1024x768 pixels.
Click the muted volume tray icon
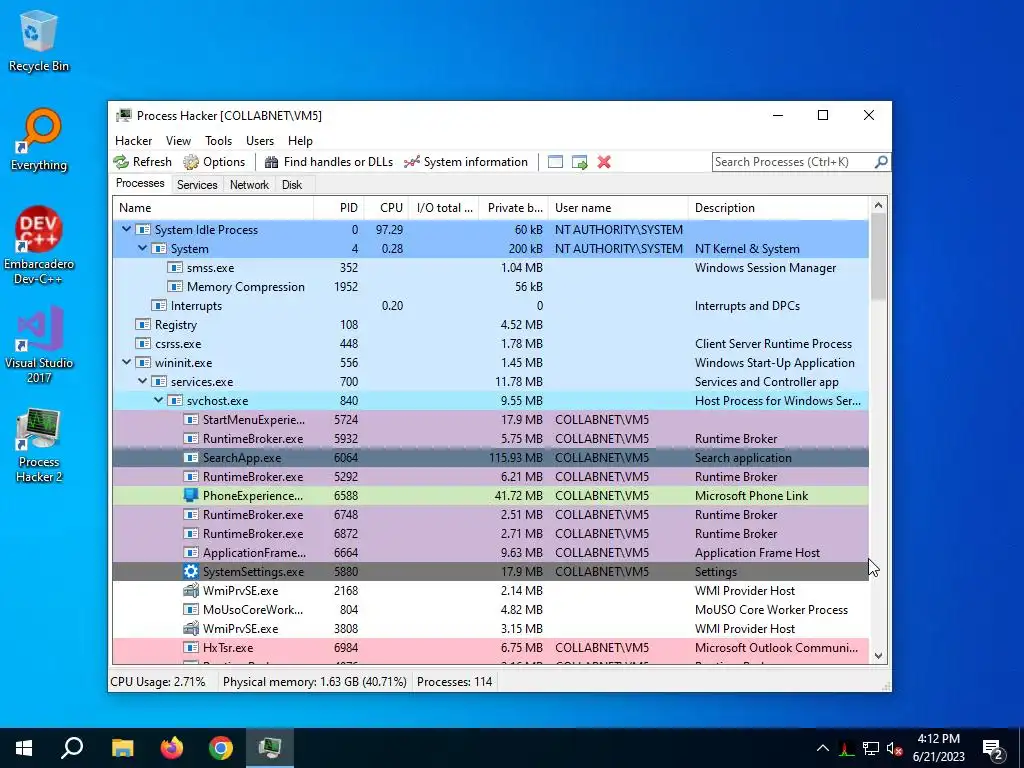click(x=894, y=748)
